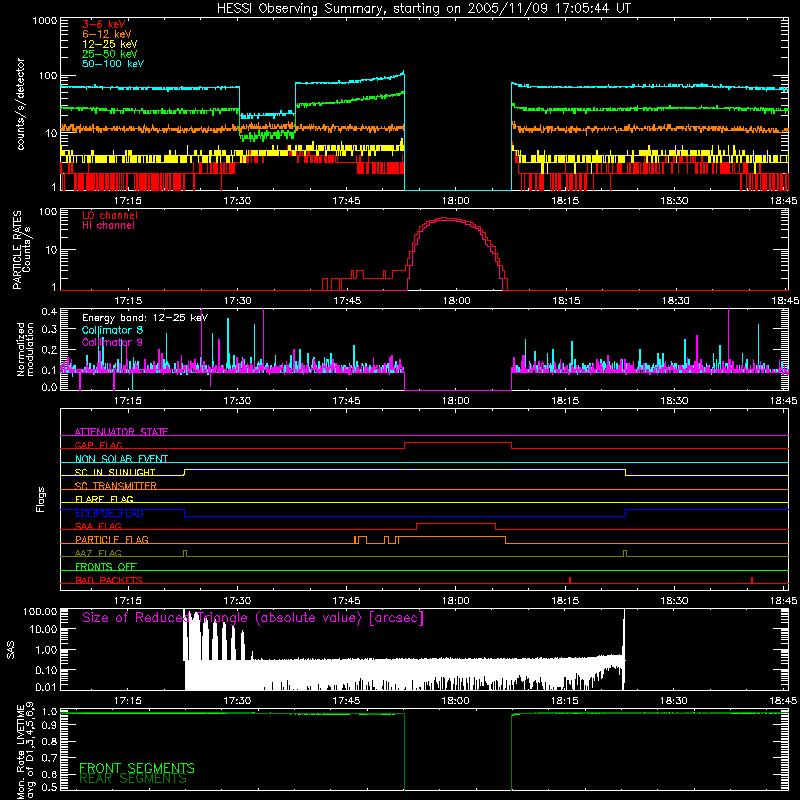
Task: Select the 'Collimator 8' legend label
Action: pyautogui.click(x=112, y=330)
